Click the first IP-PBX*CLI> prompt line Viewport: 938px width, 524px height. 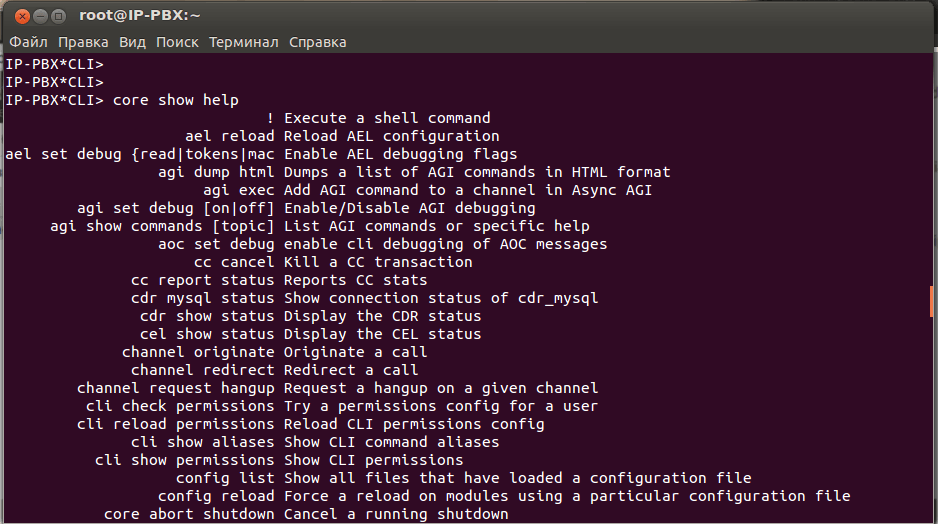(x=55, y=64)
